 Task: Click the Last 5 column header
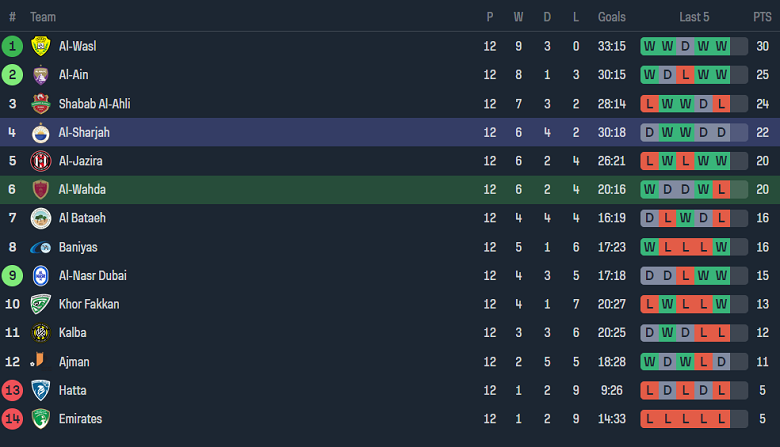(x=694, y=17)
